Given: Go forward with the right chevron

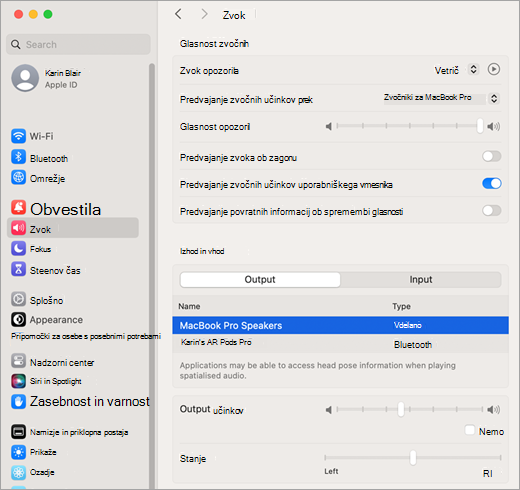Looking at the screenshot, I should 204,14.
